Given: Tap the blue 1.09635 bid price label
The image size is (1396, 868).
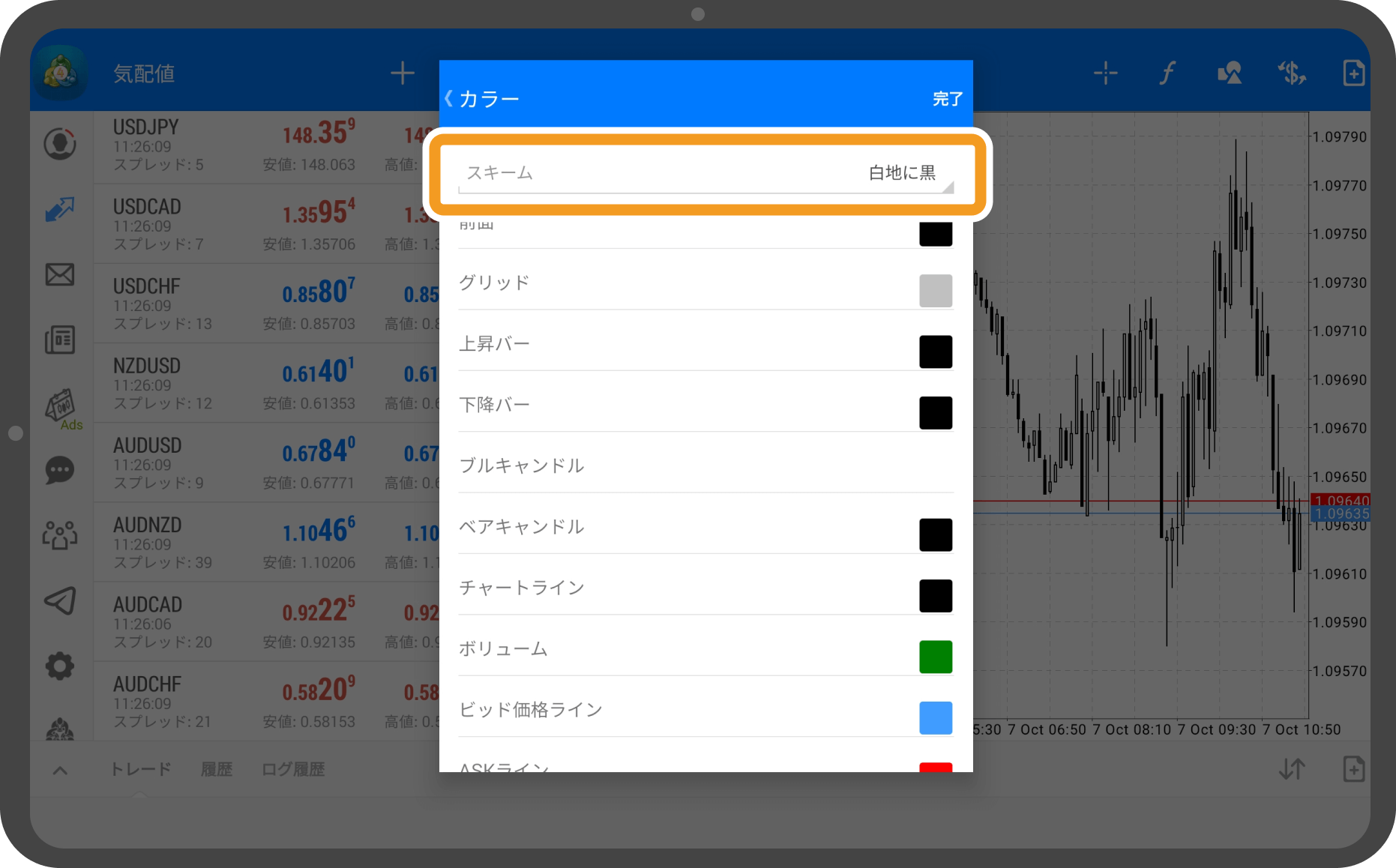Looking at the screenshot, I should (x=1341, y=513).
